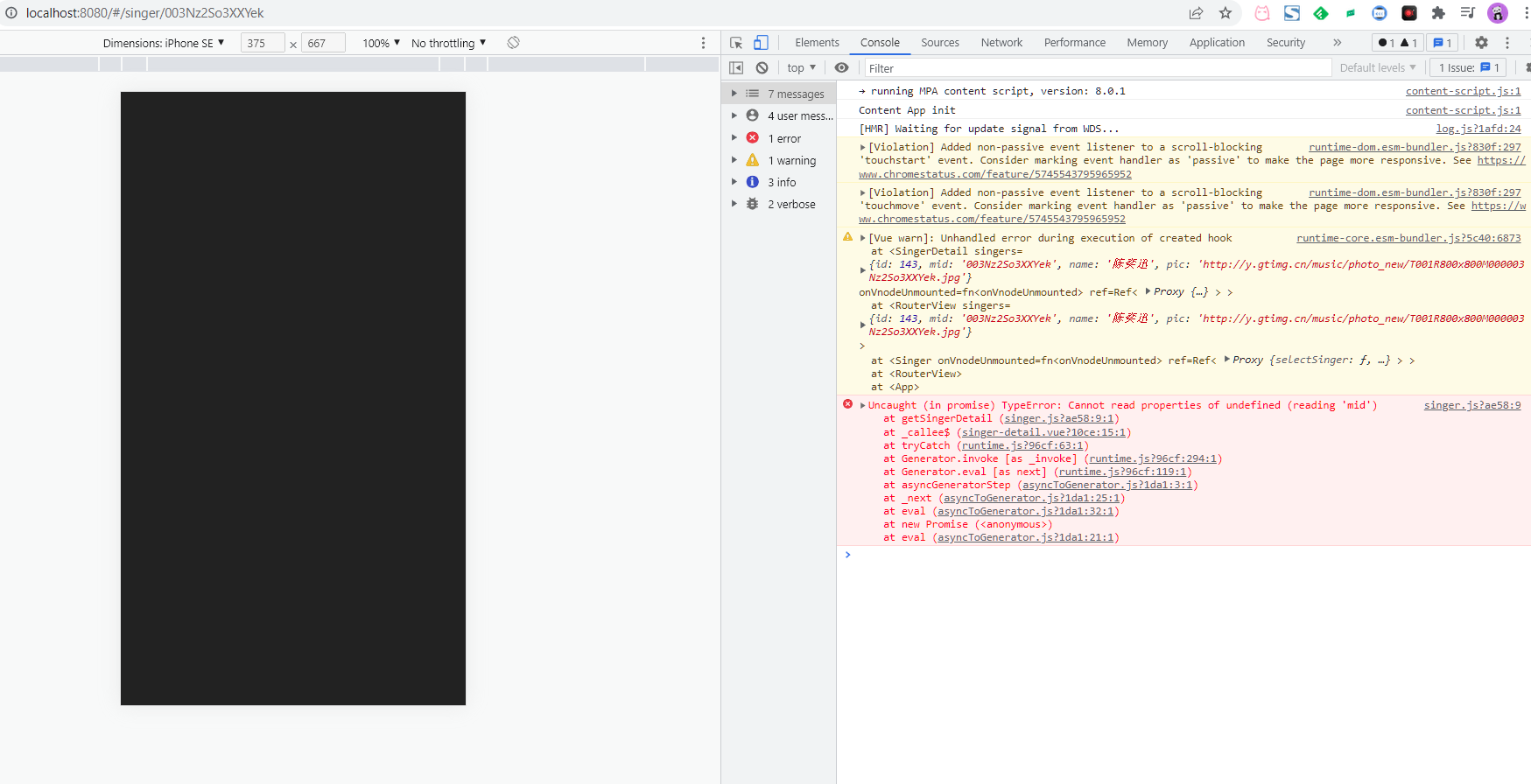Click the console Filter input field

1097,68
